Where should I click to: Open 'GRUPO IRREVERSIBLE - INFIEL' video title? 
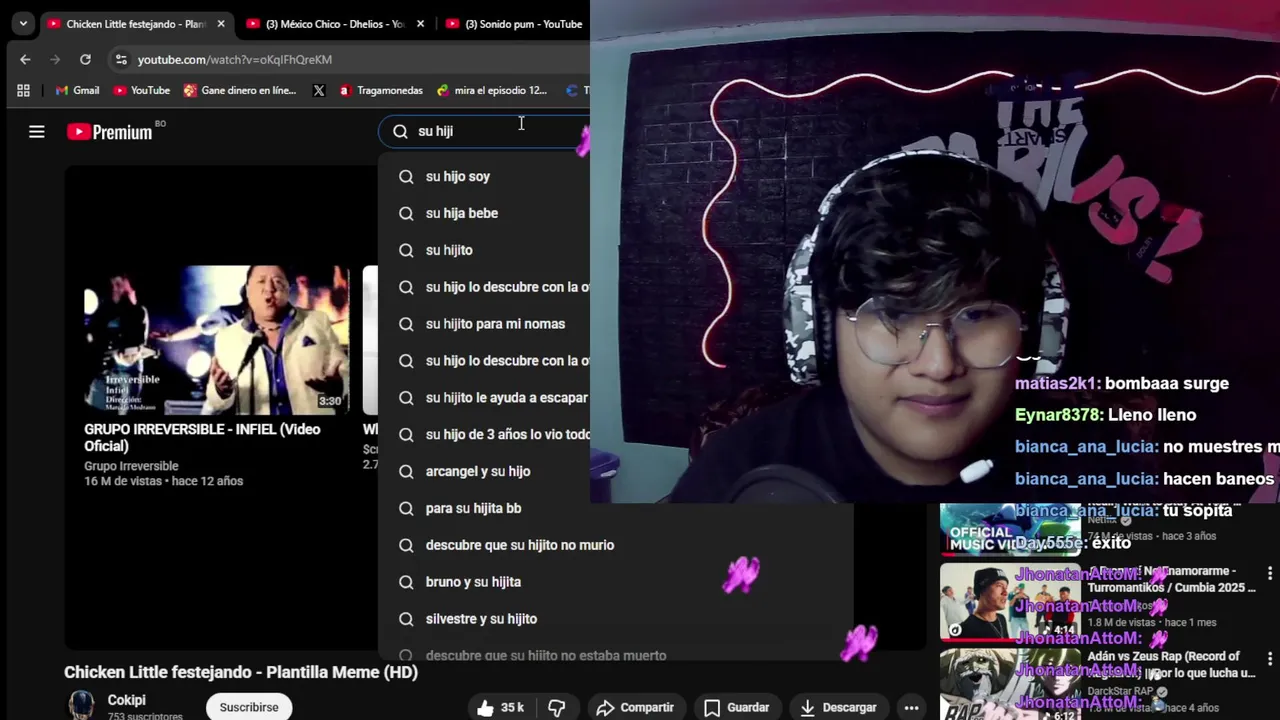[202, 437]
